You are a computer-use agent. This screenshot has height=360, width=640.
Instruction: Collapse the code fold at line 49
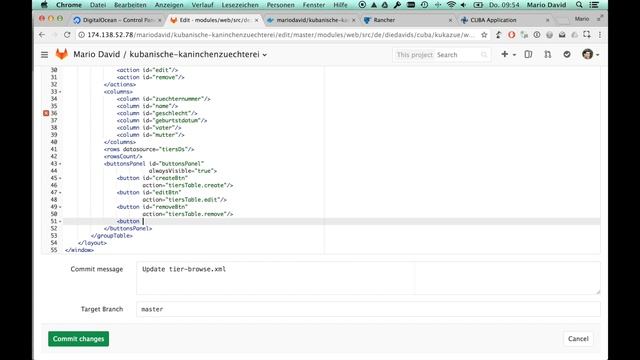pos(60,207)
